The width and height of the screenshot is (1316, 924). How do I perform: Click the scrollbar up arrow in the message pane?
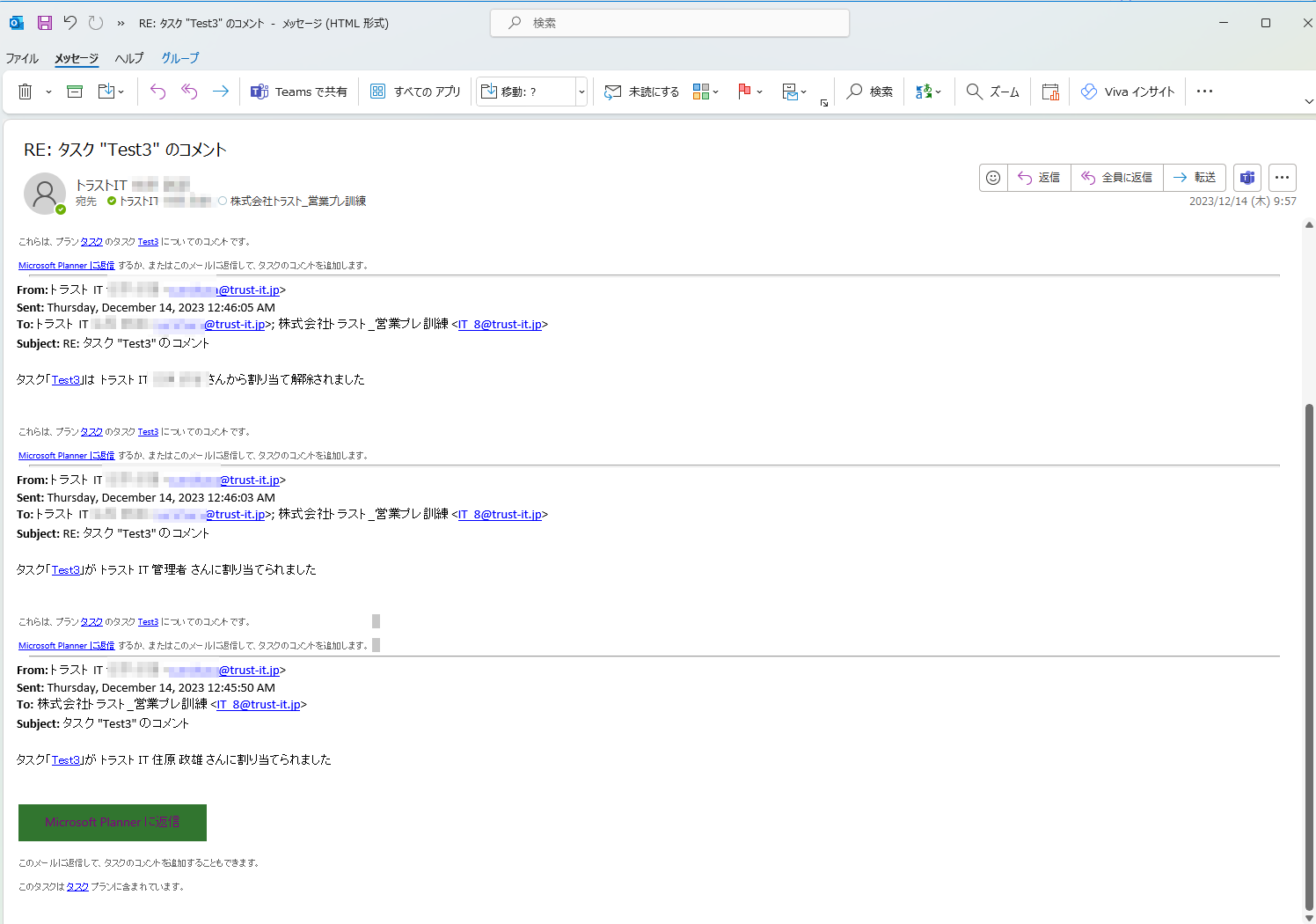tap(1309, 225)
